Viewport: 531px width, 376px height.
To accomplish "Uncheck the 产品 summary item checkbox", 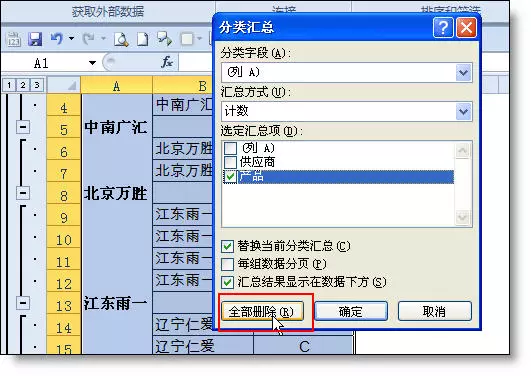I will point(230,176).
